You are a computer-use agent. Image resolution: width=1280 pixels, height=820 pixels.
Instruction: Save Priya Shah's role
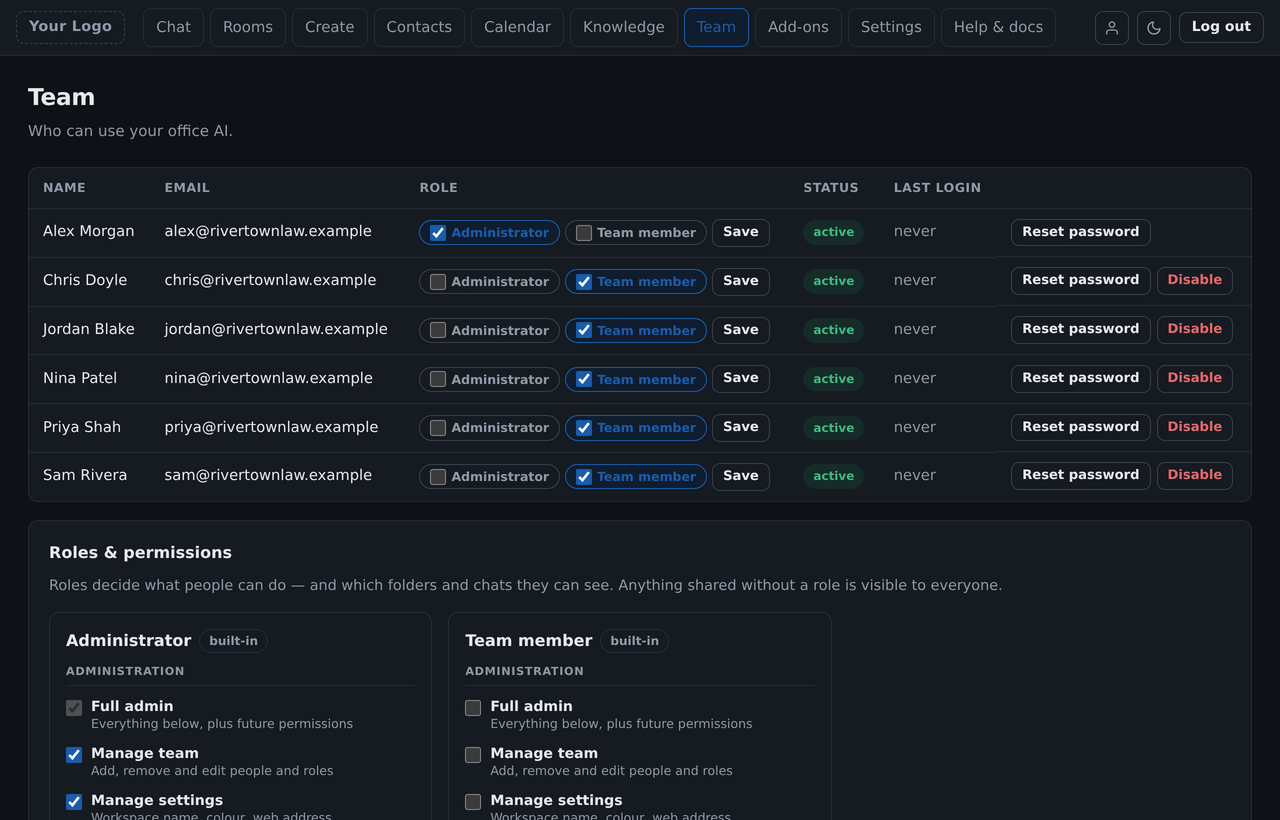[x=741, y=427]
